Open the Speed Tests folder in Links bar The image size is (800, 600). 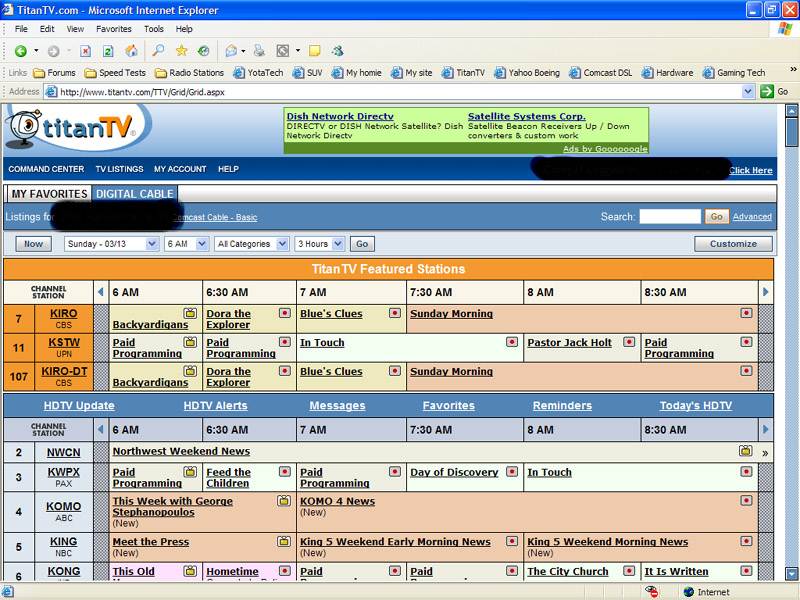(115, 73)
